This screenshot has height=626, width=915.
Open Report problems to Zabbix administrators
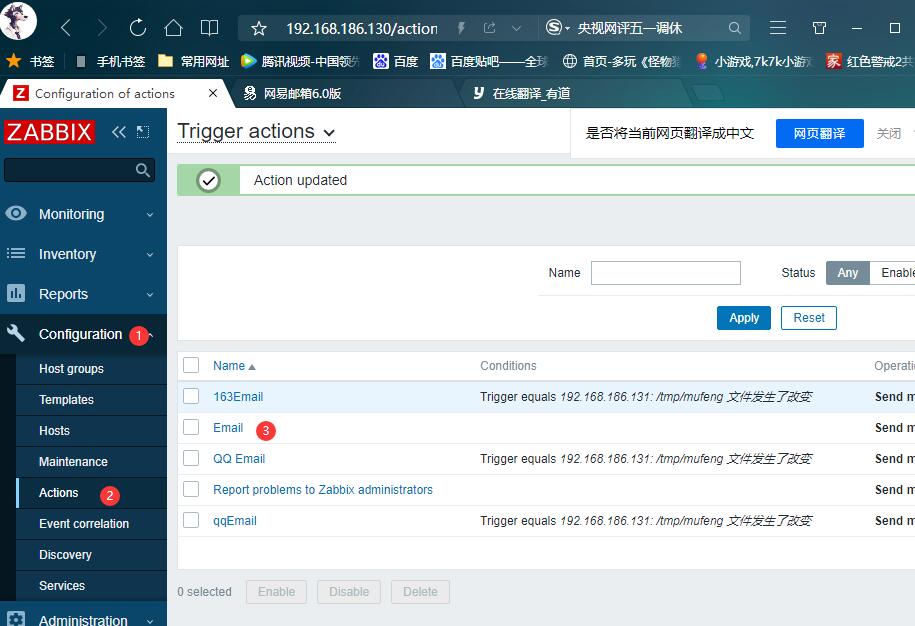(323, 489)
